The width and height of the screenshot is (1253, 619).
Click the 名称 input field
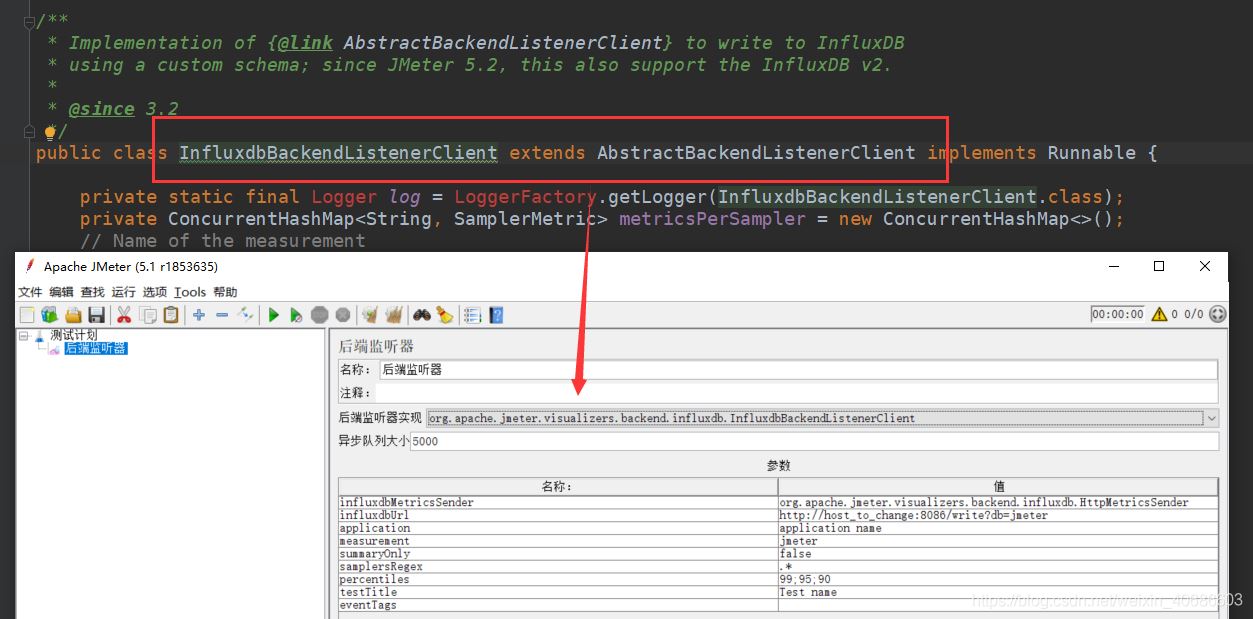(798, 369)
